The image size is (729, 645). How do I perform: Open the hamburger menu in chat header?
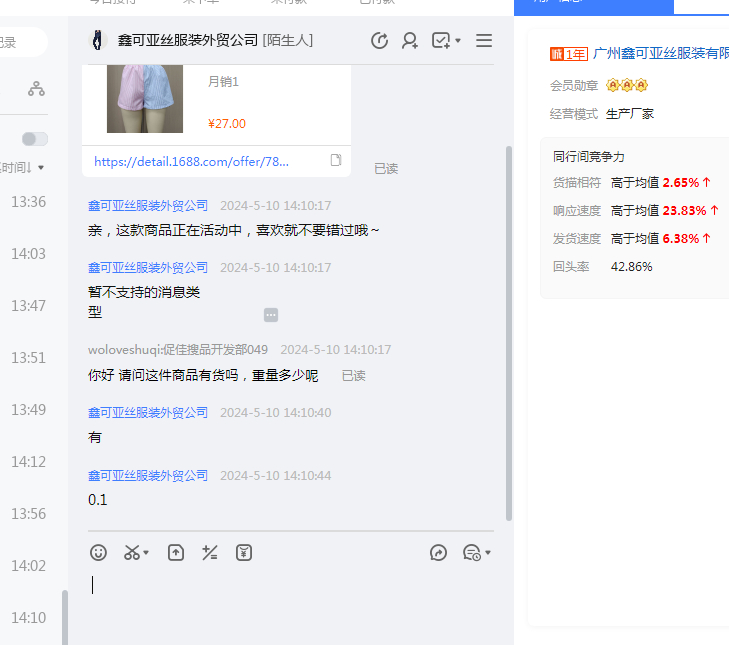[484, 41]
